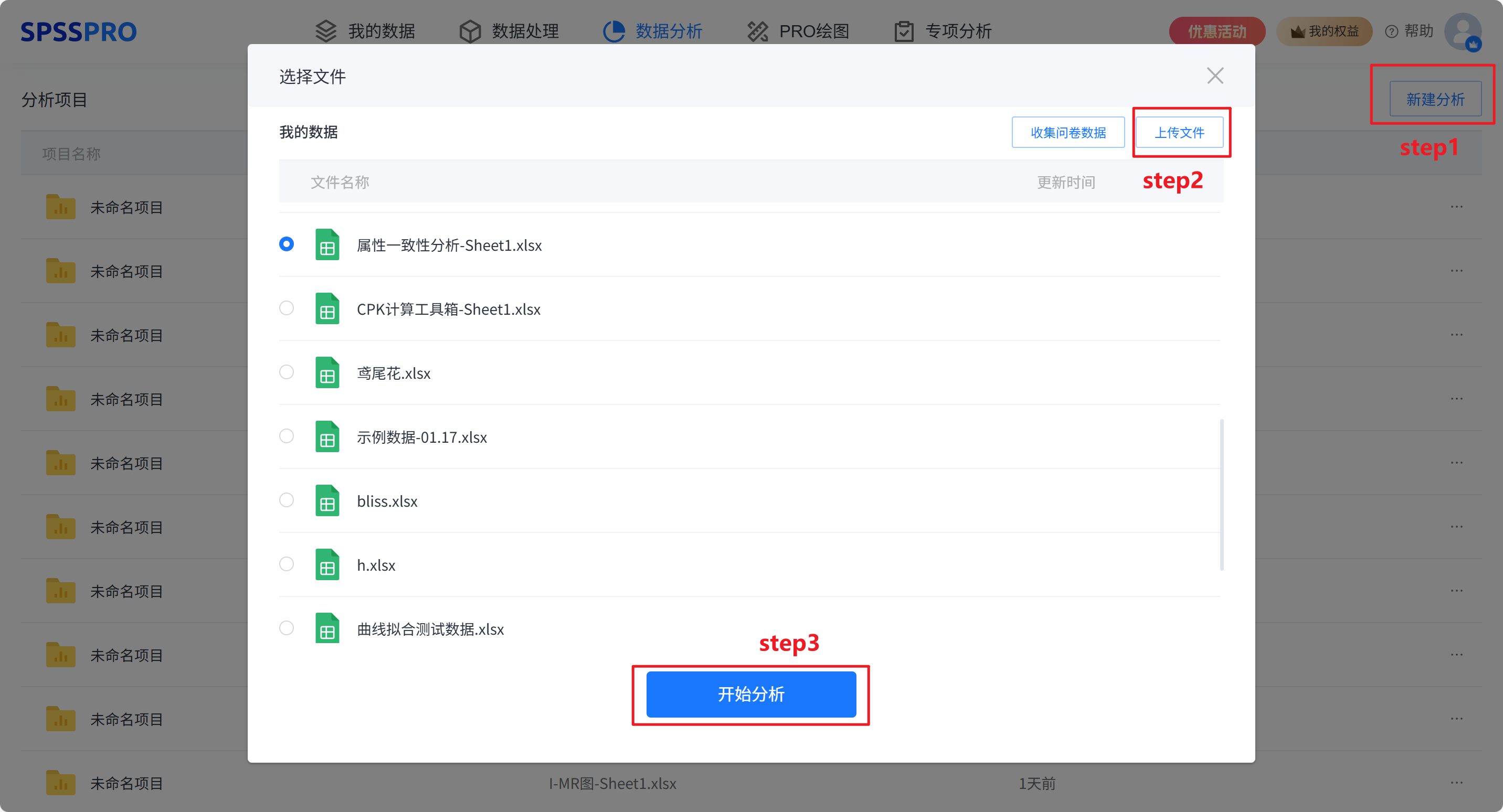This screenshot has height=812, width=1503.
Task: Click spreadsheet icon of 属性一致性分析-Sheet1.xlsx
Action: coord(327,244)
